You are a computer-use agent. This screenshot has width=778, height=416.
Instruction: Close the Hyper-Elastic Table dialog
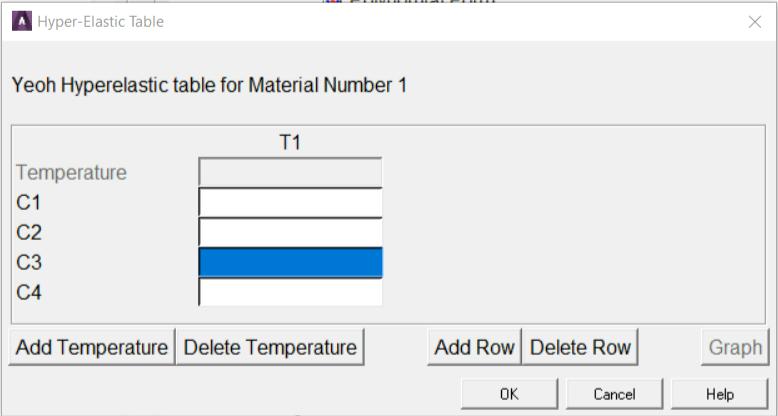pos(755,22)
